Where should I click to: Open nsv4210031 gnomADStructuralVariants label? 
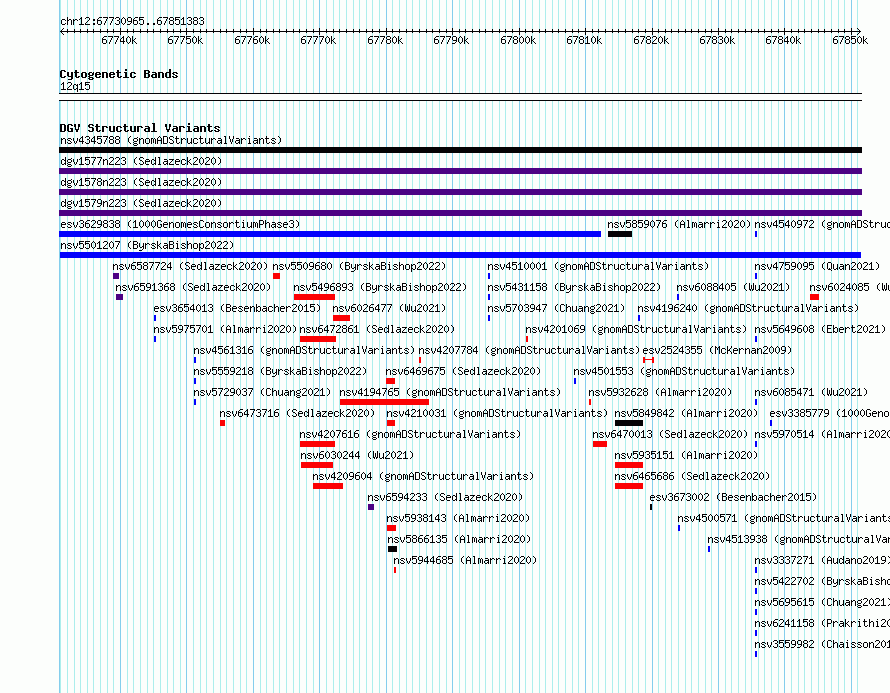[x=497, y=413]
